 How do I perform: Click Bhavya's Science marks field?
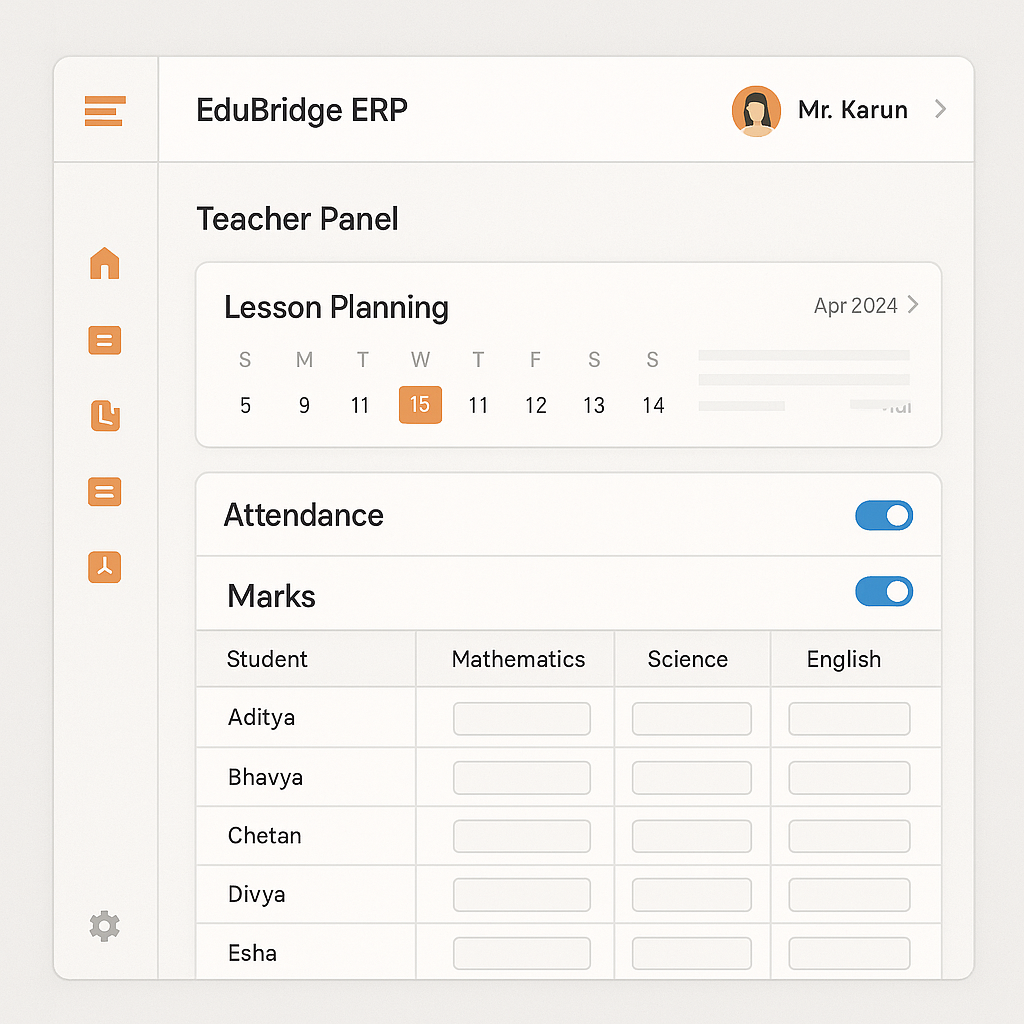coord(692,778)
